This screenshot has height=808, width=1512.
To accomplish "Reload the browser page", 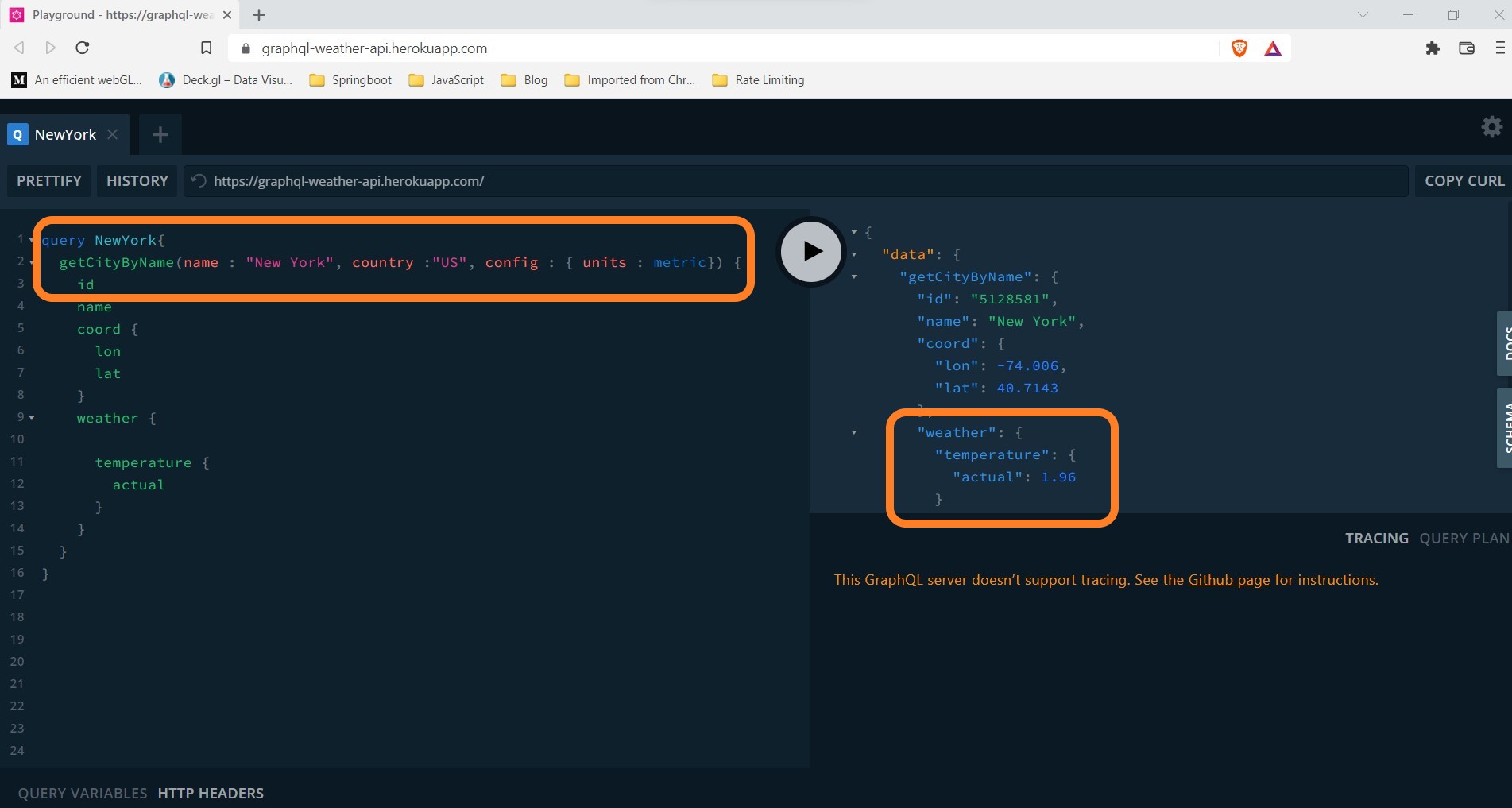I will tap(82, 48).
